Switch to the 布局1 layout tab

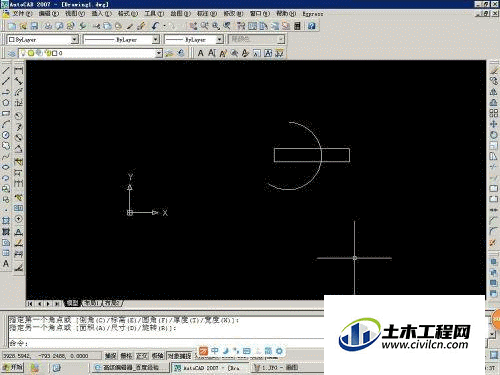pyautogui.click(x=91, y=303)
